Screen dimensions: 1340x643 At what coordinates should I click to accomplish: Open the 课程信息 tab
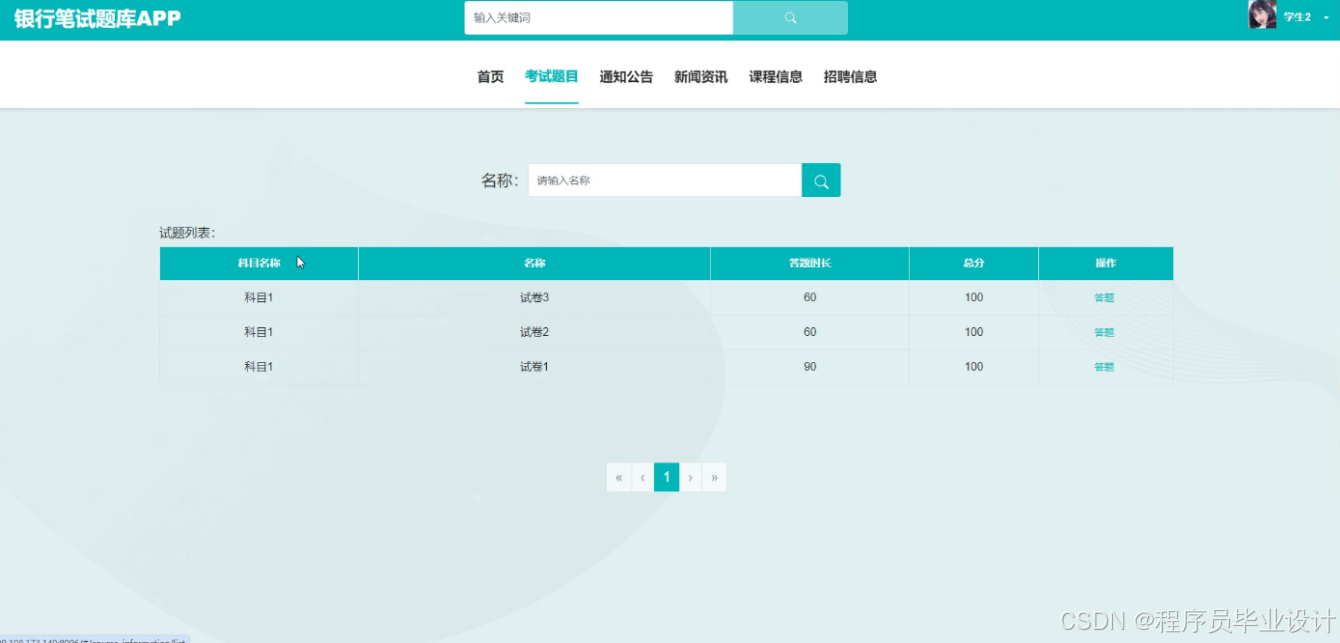(x=775, y=76)
